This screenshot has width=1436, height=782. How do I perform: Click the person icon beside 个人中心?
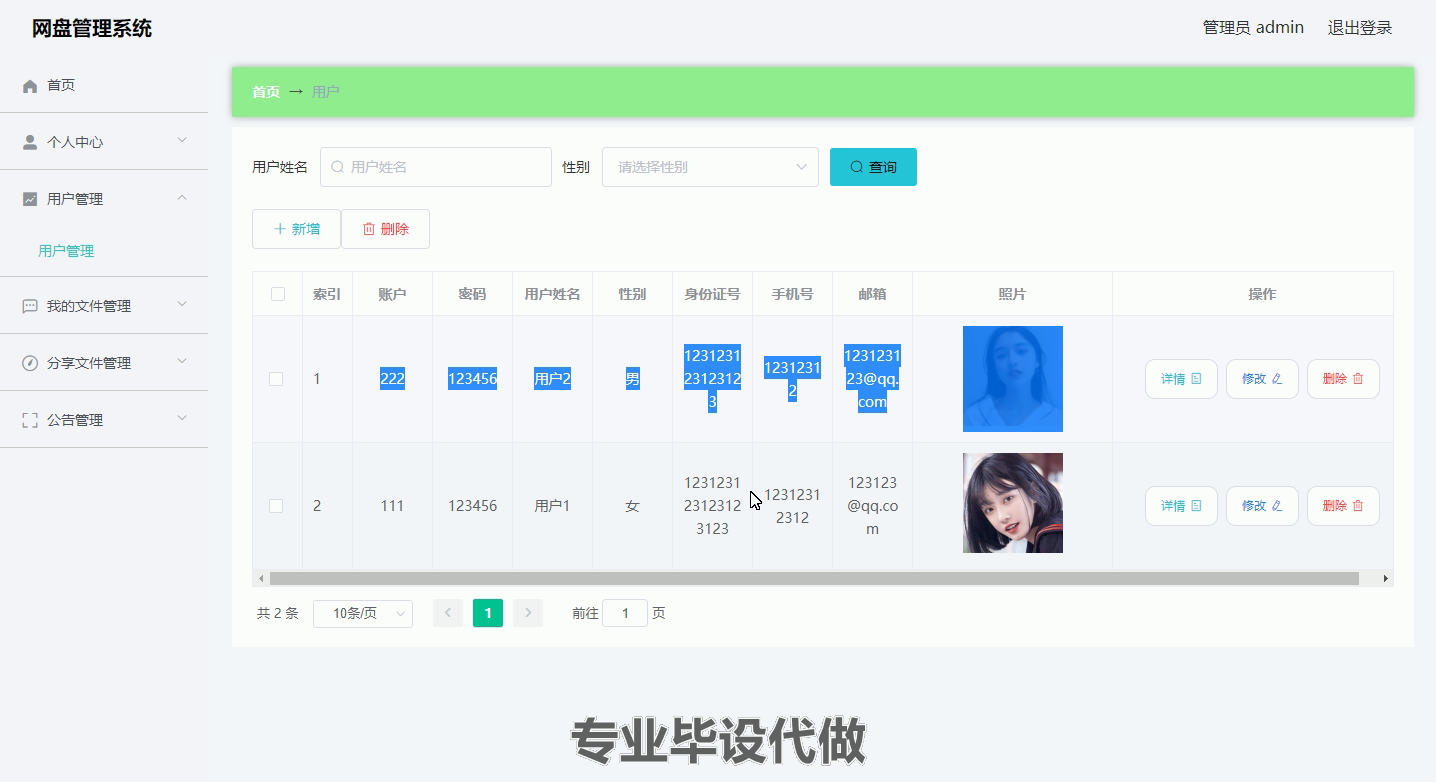tap(30, 142)
